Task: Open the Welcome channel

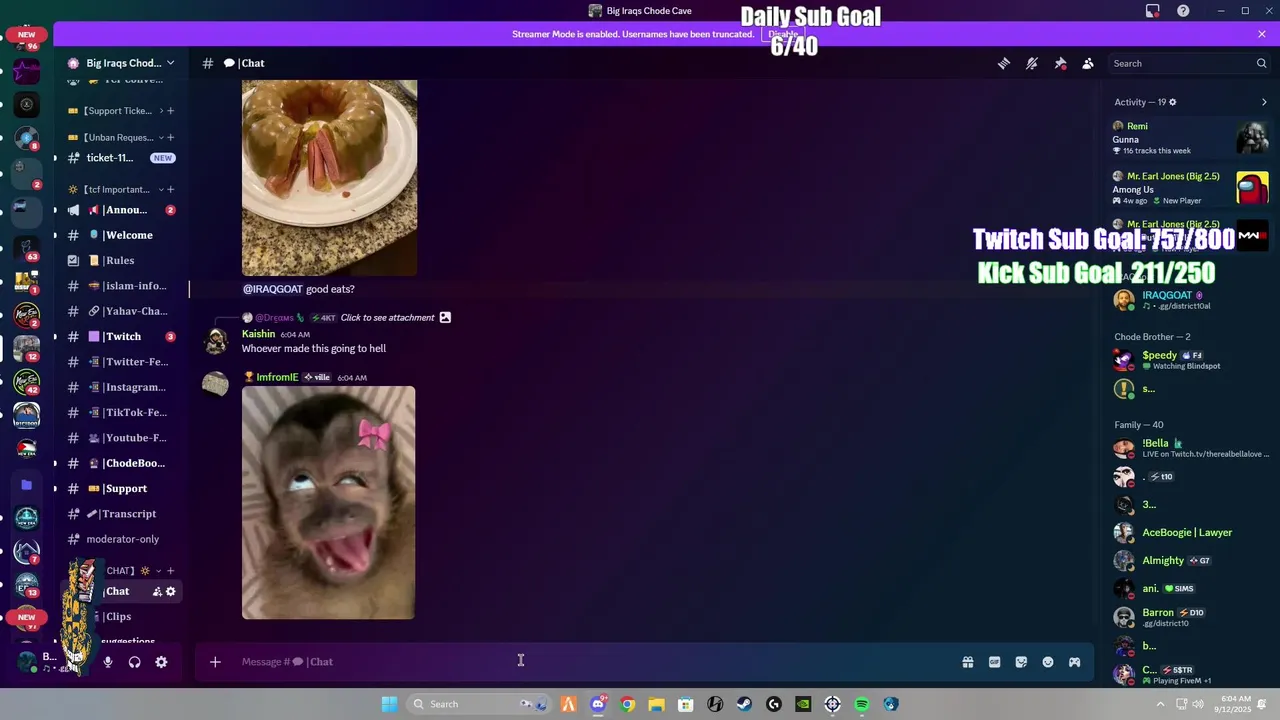Action: point(121,235)
